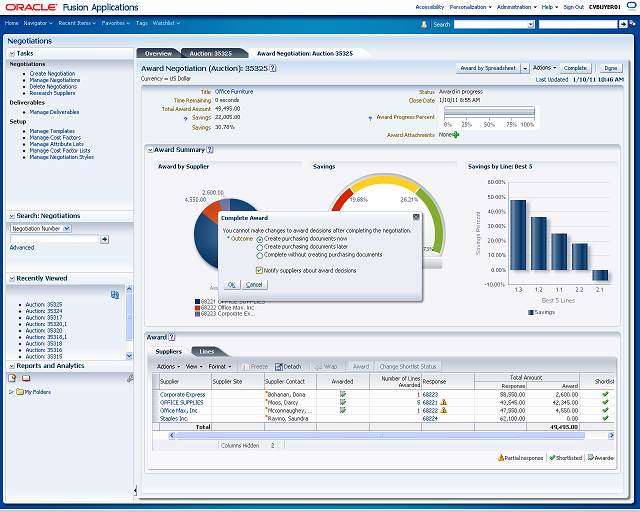The image size is (640, 512).
Task: Open the Award section help icon
Action: 172,337
